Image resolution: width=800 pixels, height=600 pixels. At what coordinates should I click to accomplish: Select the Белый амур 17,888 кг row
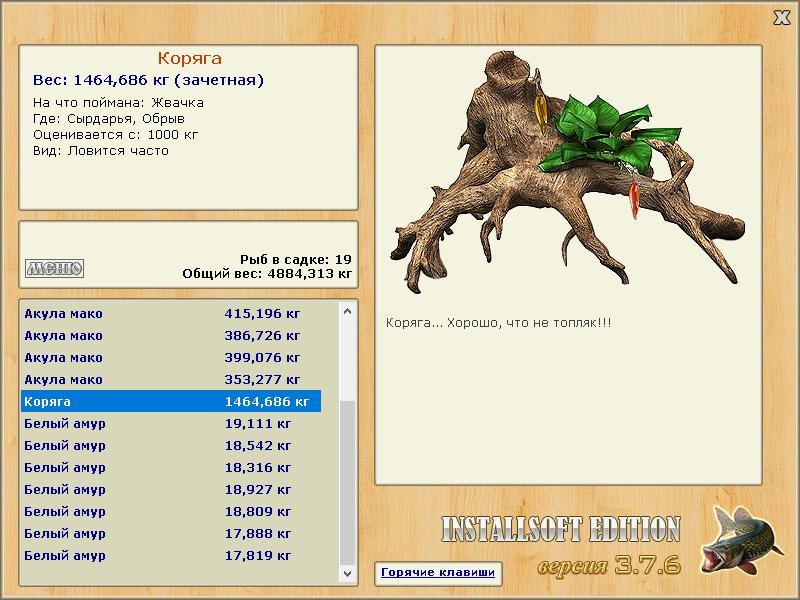pyautogui.click(x=171, y=533)
